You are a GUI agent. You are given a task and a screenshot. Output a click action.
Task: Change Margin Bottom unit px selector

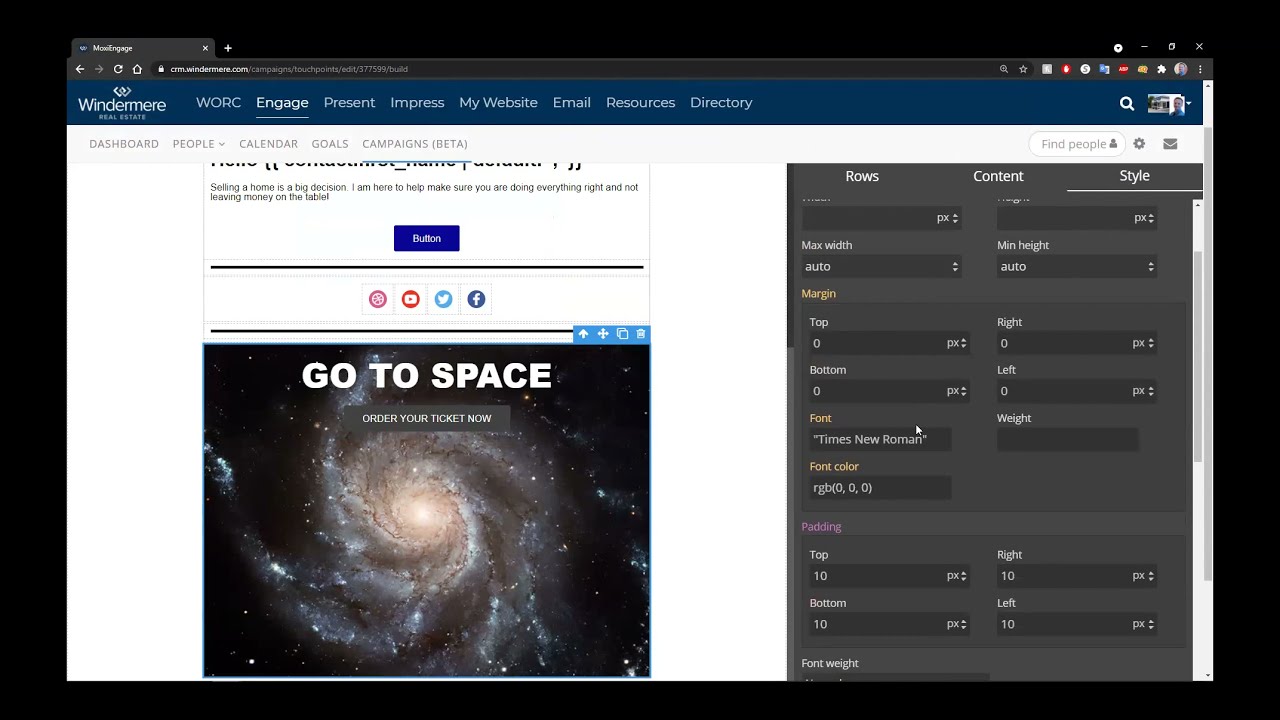click(957, 391)
